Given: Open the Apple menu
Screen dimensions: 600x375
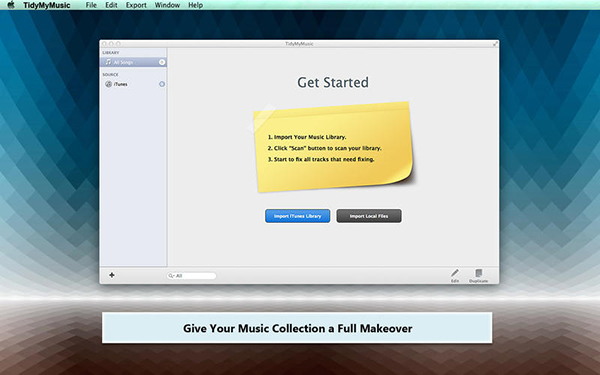Looking at the screenshot, I should (x=11, y=5).
